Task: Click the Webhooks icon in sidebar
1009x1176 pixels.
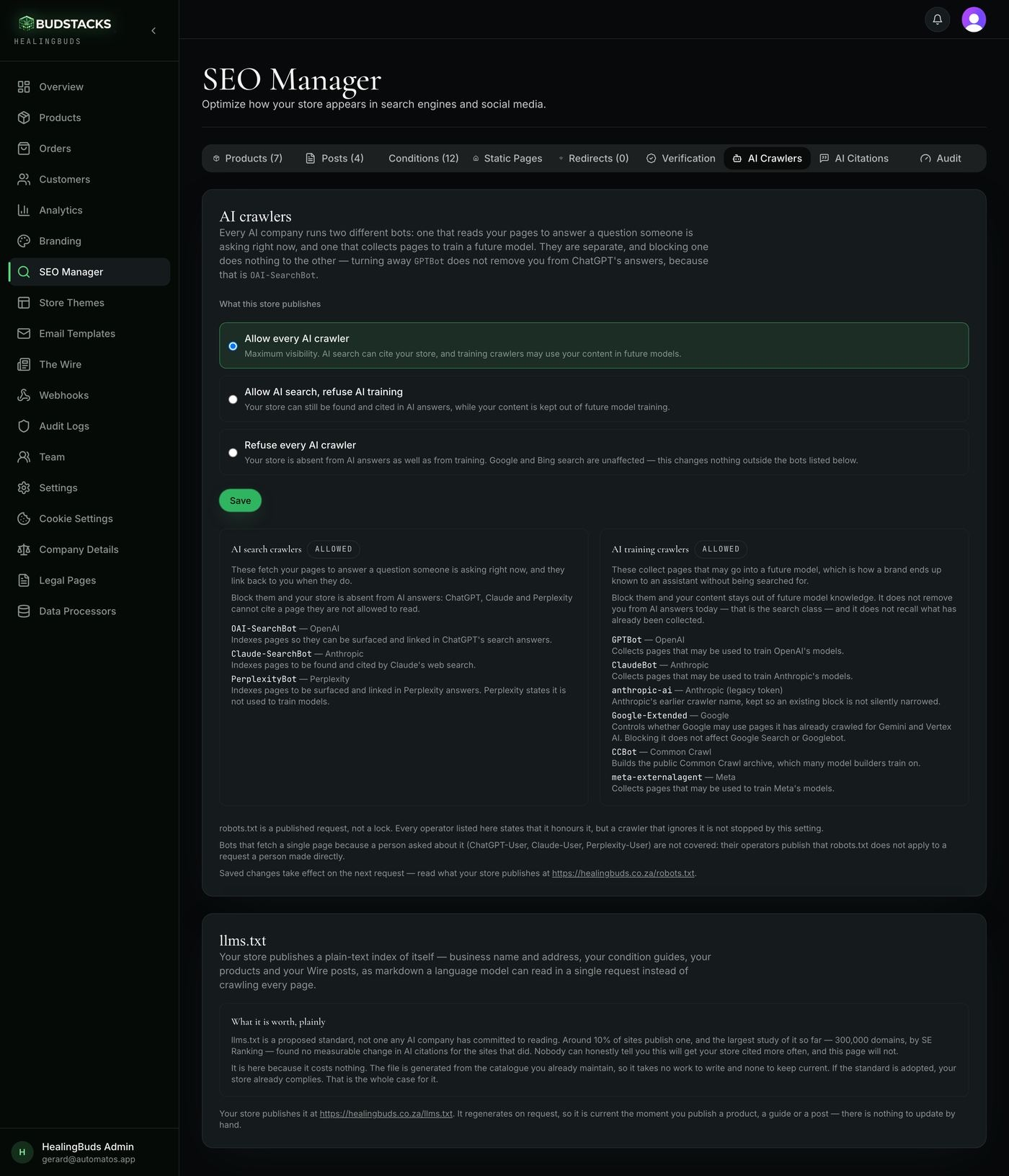Action: point(24,395)
